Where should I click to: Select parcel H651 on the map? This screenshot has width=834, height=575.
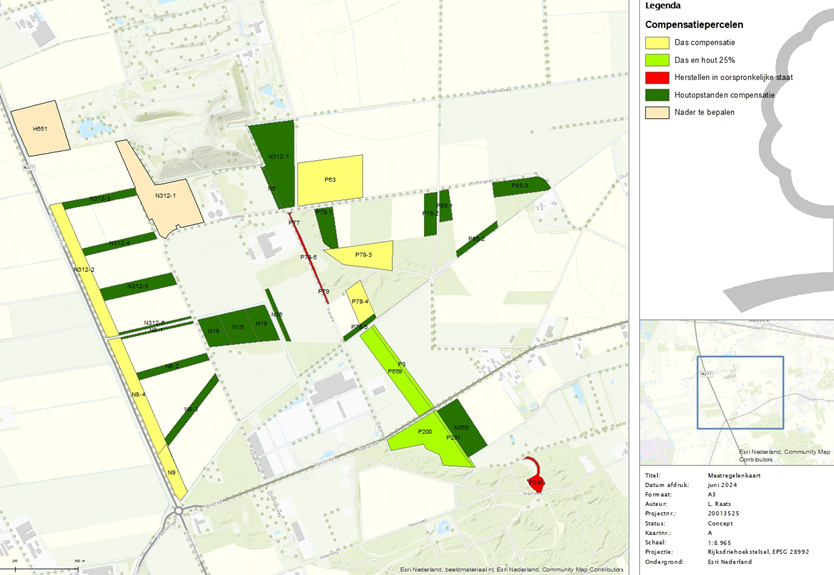[x=40, y=128]
